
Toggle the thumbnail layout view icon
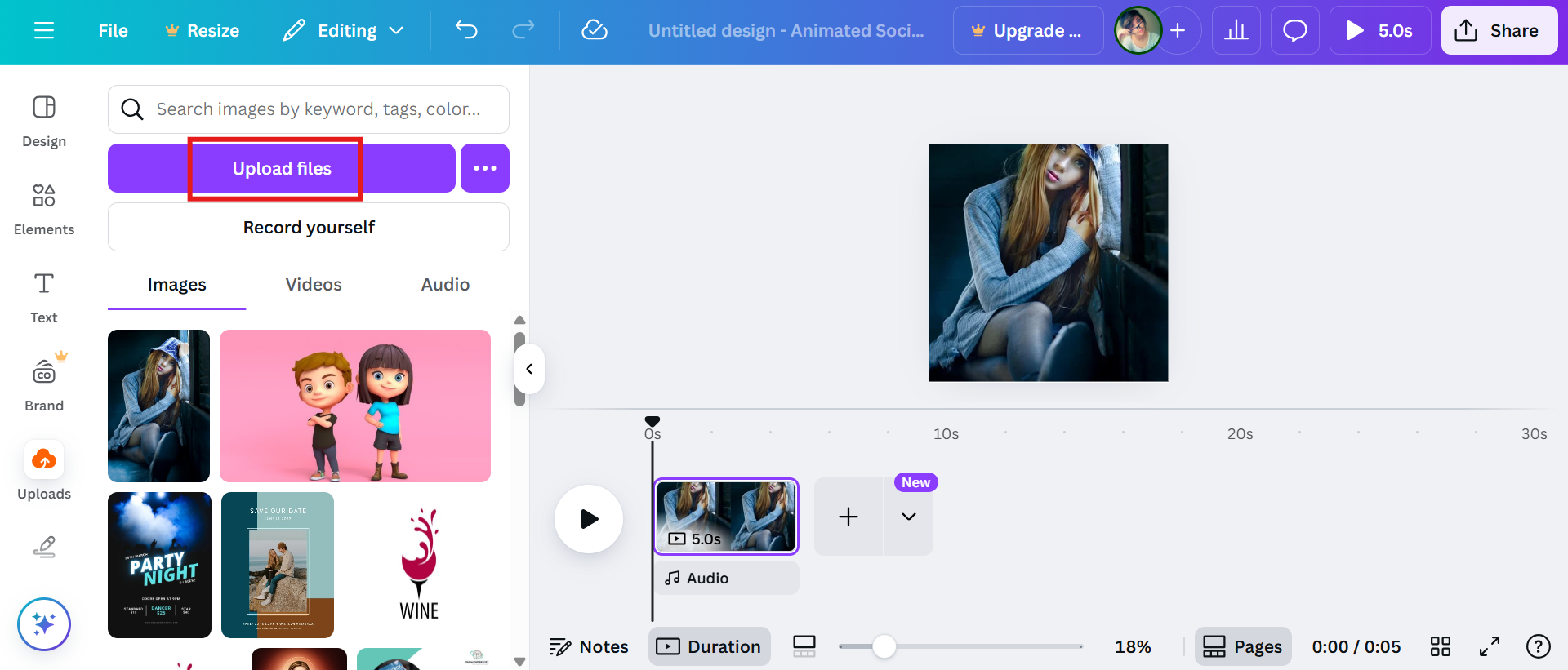pyautogui.click(x=804, y=647)
